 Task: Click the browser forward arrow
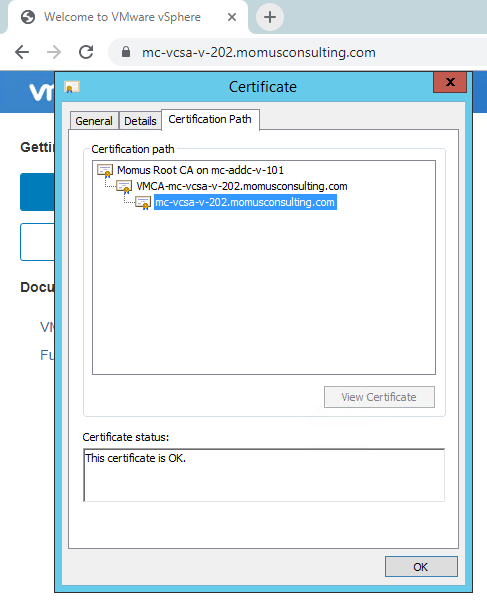click(x=54, y=52)
